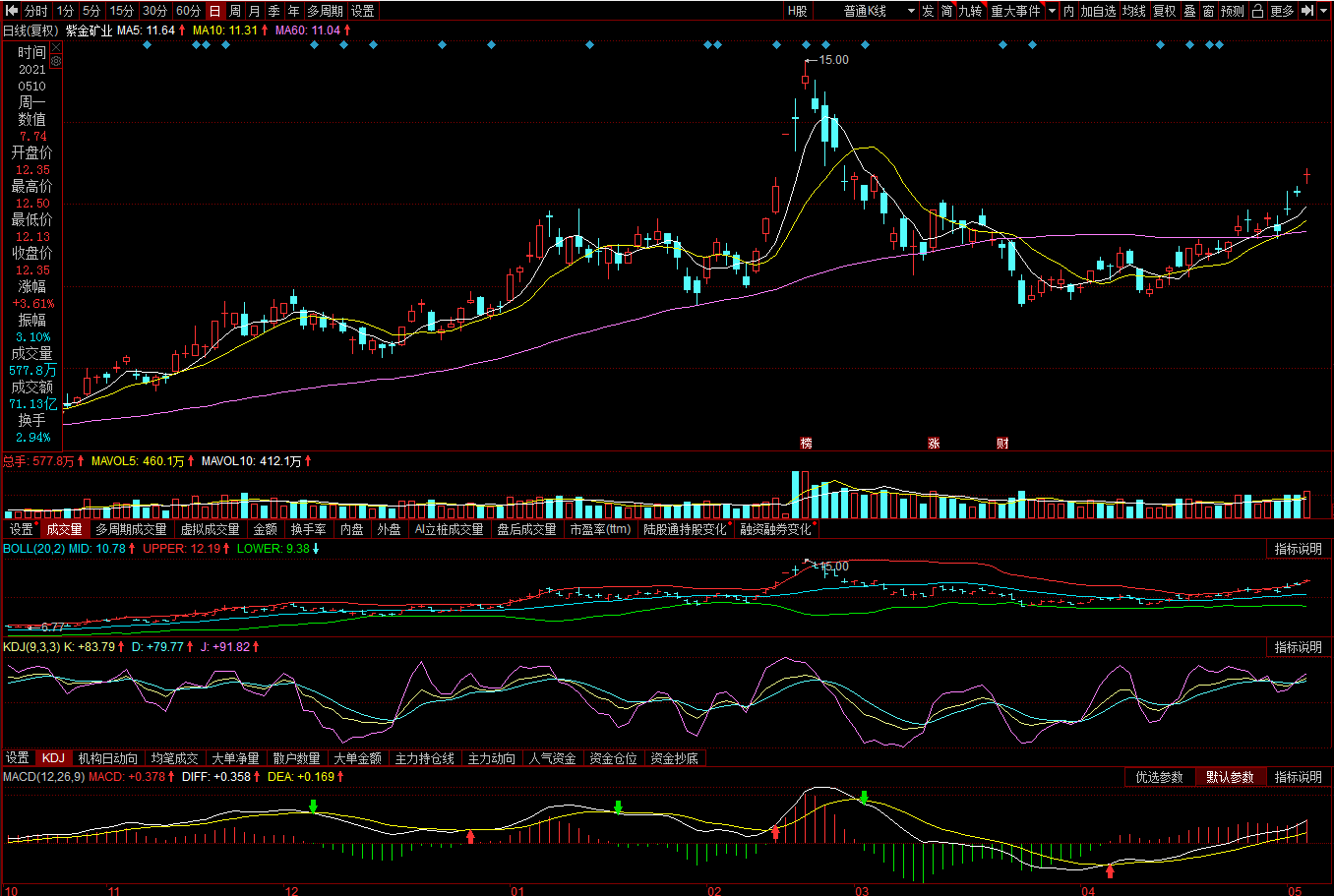Click the 内 toolbar button

tap(1068, 11)
